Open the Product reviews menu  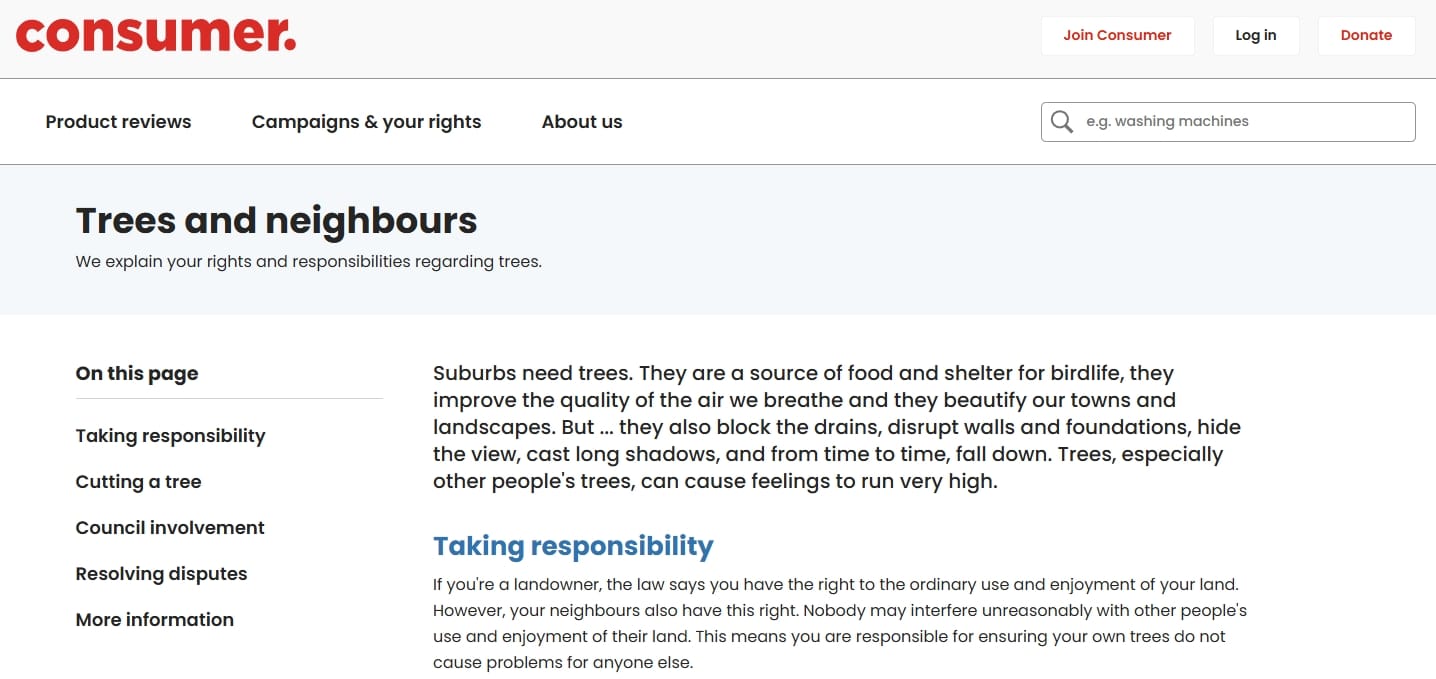tap(118, 122)
